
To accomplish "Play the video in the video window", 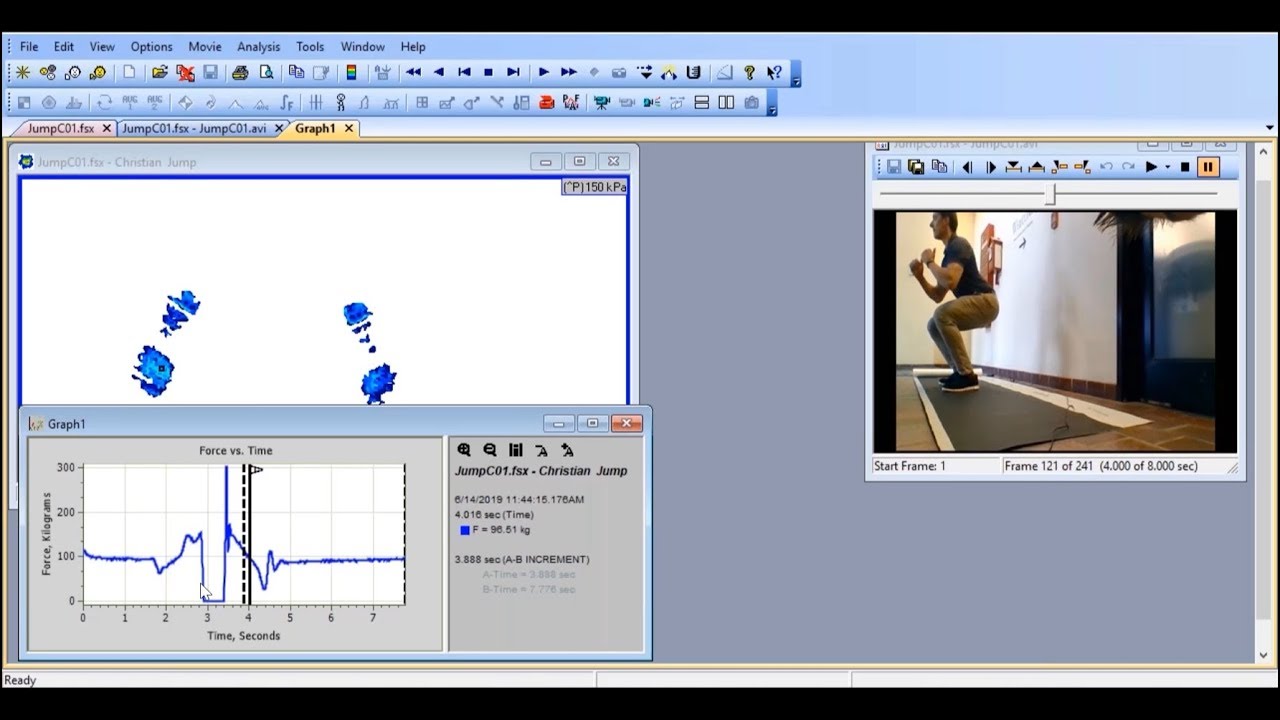I will click(x=1151, y=167).
